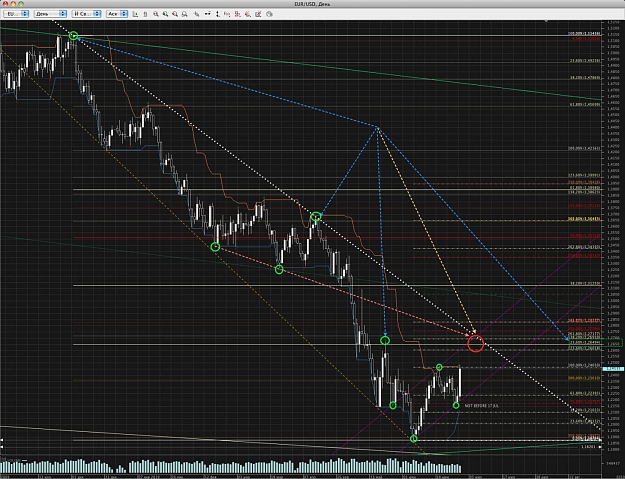
Task: Click the red drawing objects icon
Action: [x=248, y=14]
